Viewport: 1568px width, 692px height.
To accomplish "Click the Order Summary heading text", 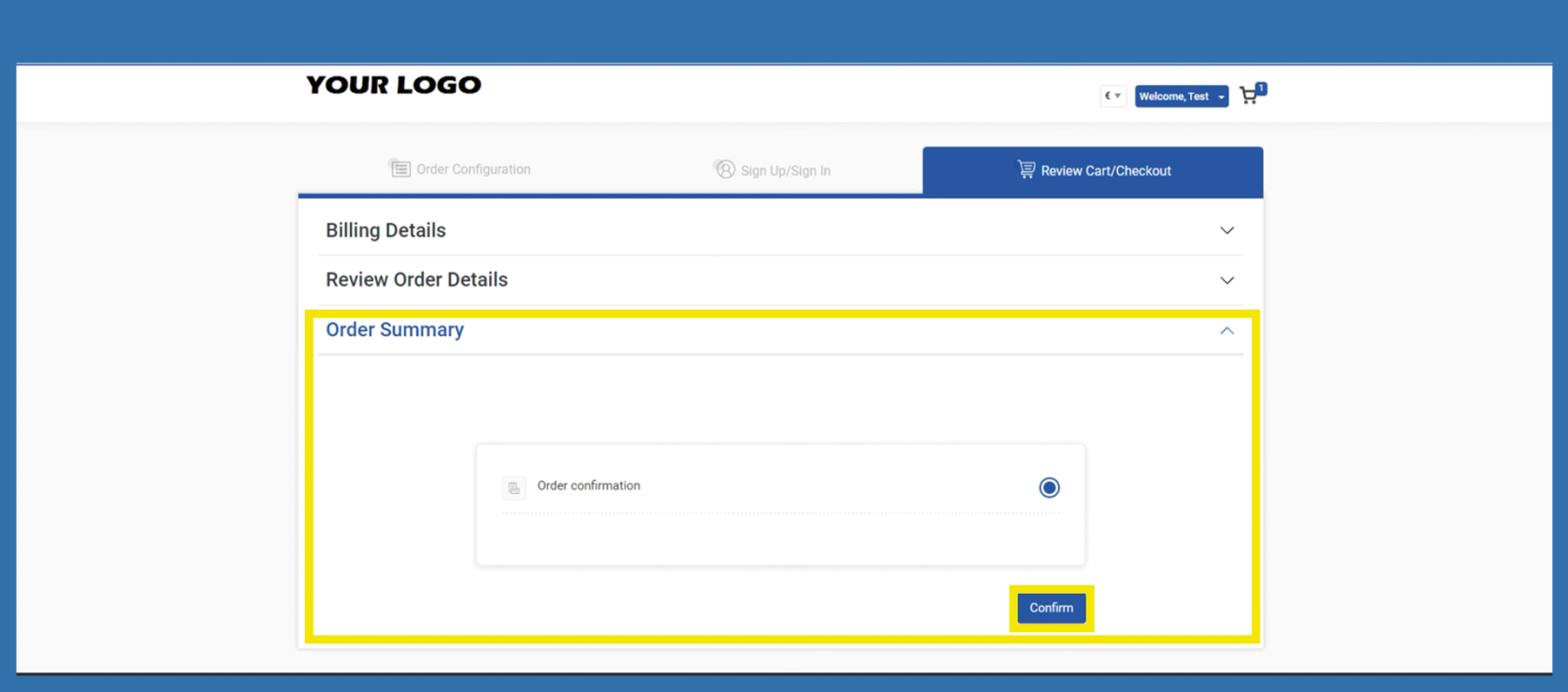I will [395, 330].
